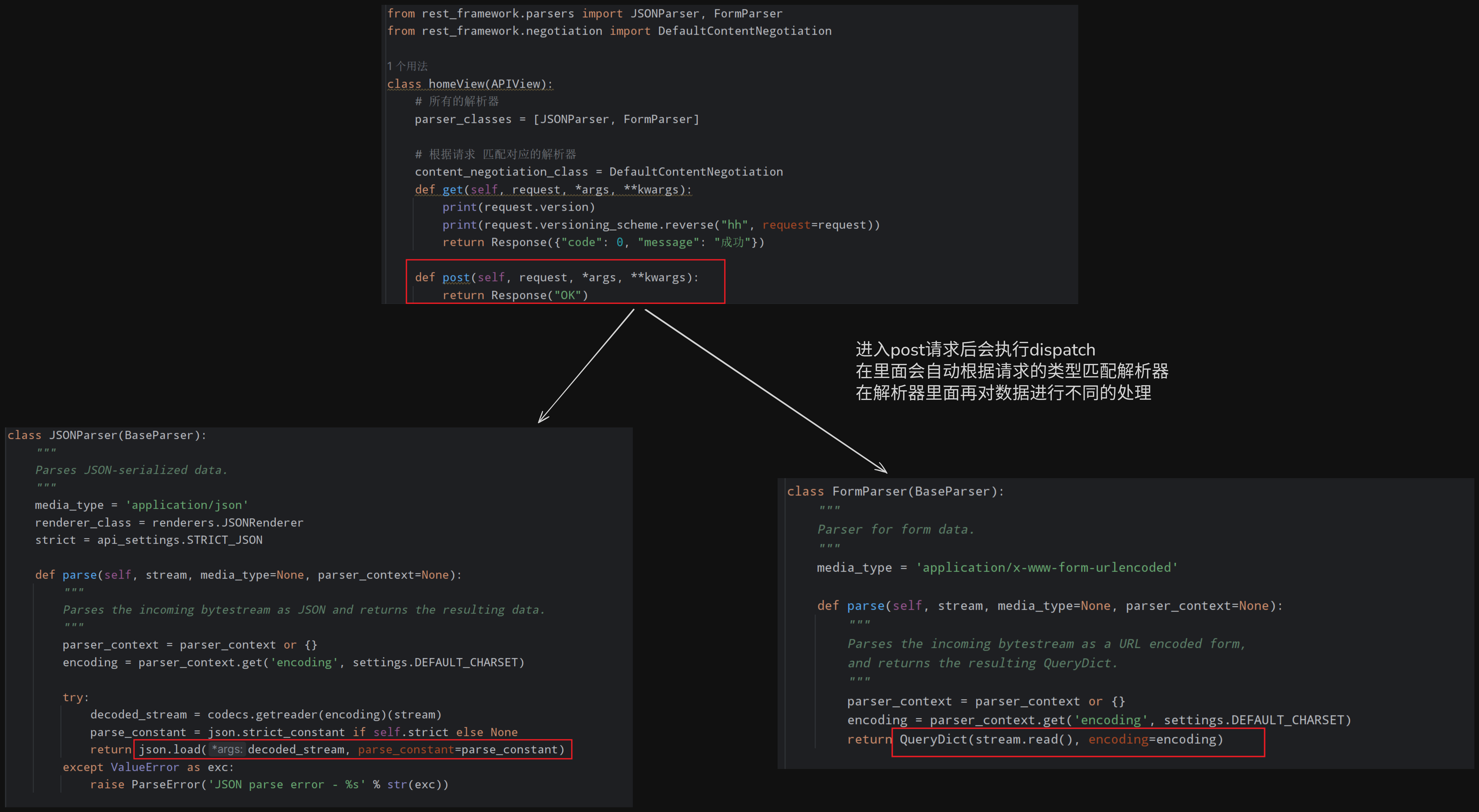1479x812 pixels.
Task: Click the 'application/json' media type string
Action: (x=187, y=505)
